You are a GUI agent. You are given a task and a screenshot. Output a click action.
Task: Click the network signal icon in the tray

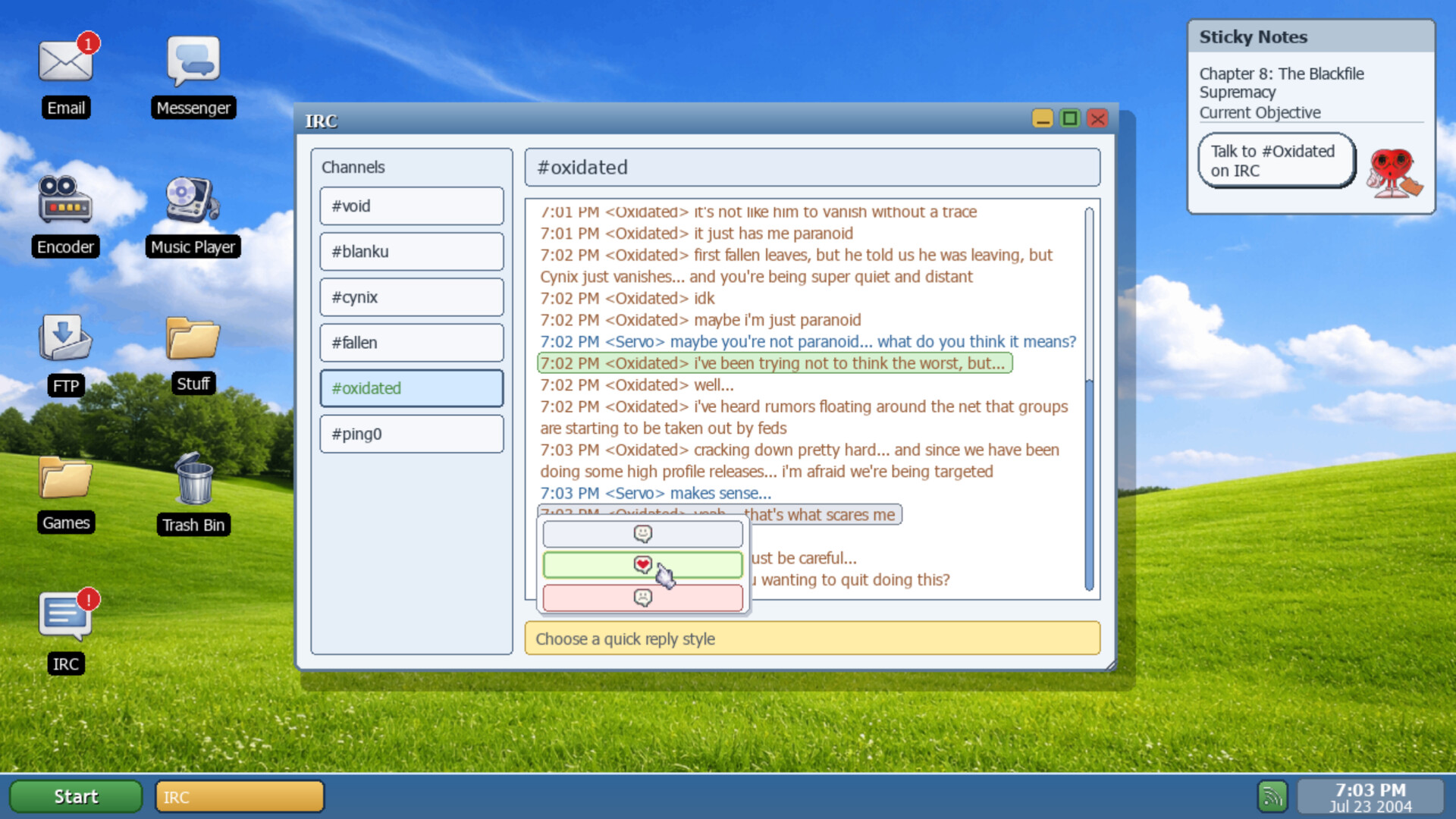coord(1272,795)
